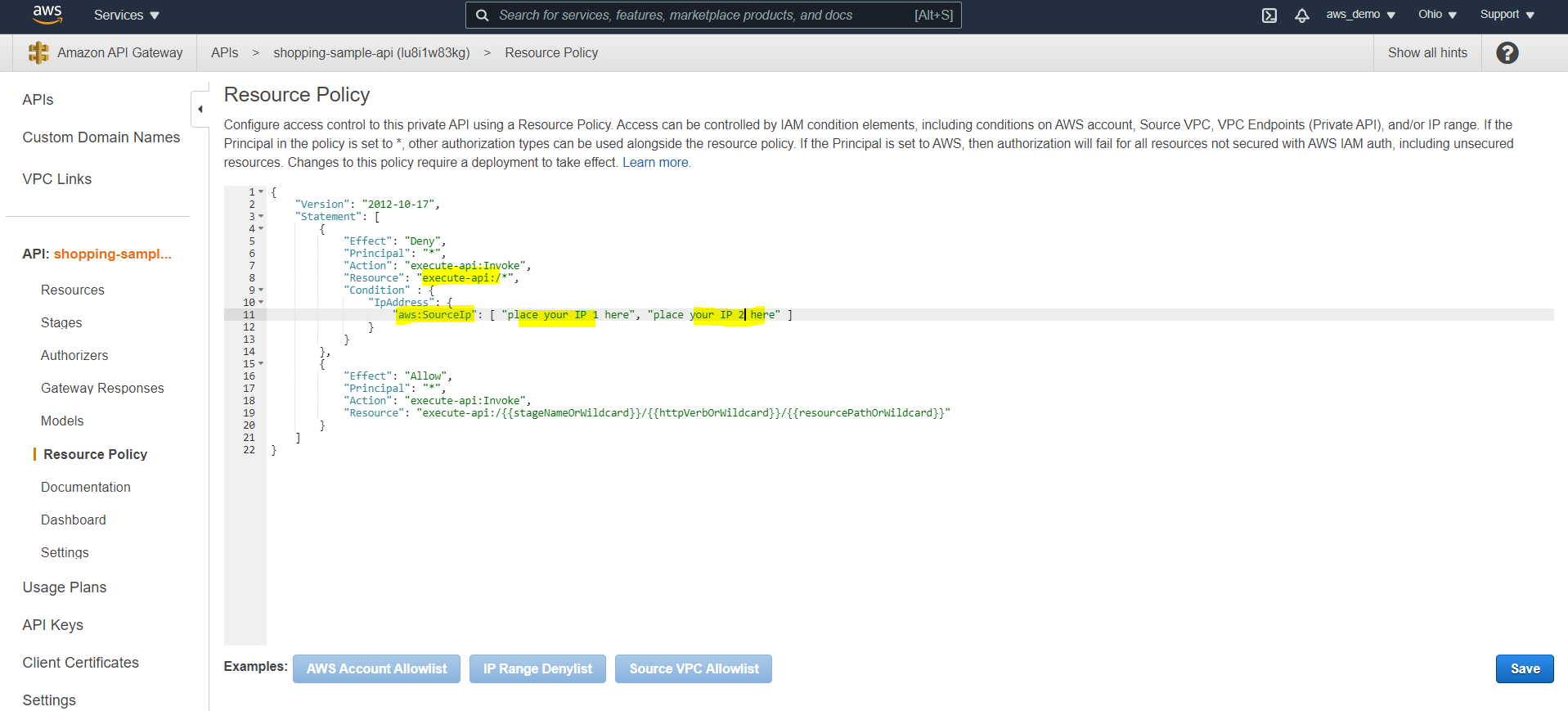Select Resource Policy in sidebar
This screenshot has width=1568, height=711.
click(95, 454)
